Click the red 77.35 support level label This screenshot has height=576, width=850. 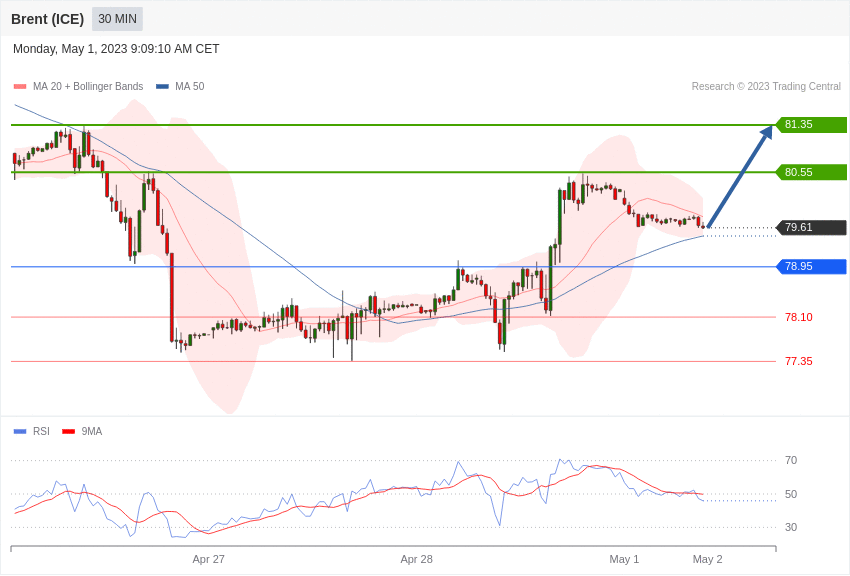coord(799,361)
